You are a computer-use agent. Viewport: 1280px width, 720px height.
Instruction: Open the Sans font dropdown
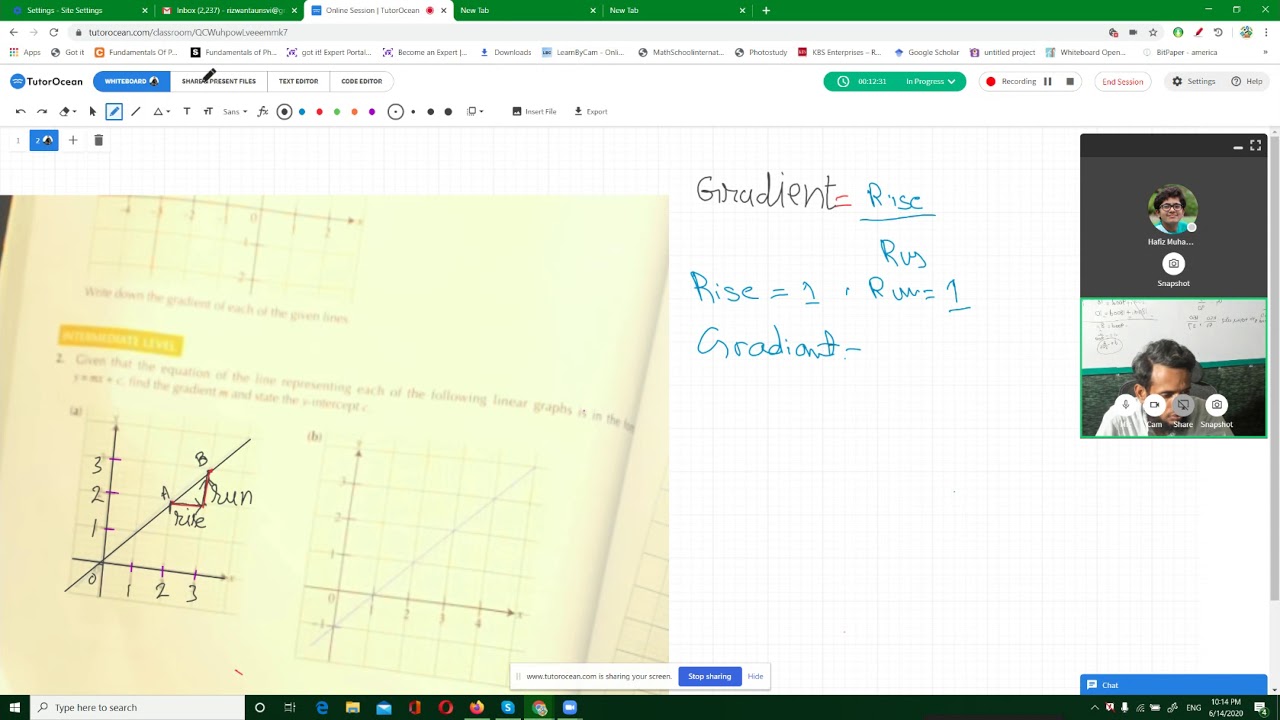tap(235, 111)
